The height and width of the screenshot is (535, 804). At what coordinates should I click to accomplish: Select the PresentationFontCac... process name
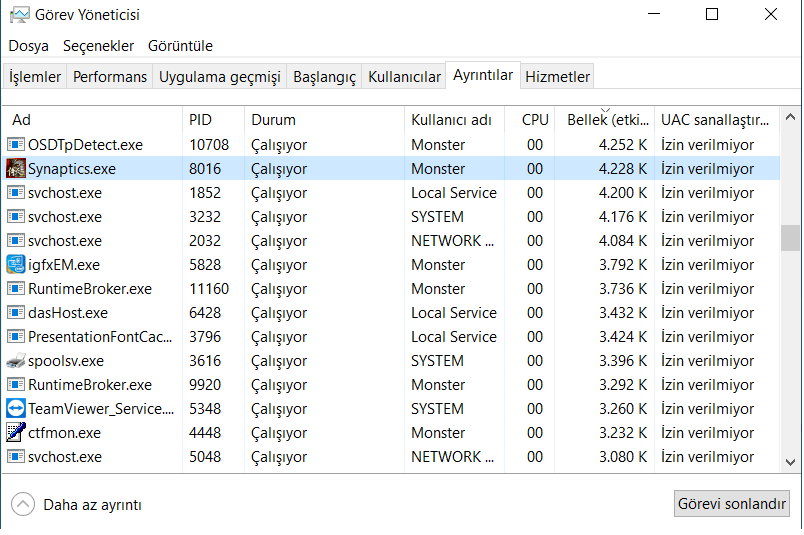click(100, 337)
